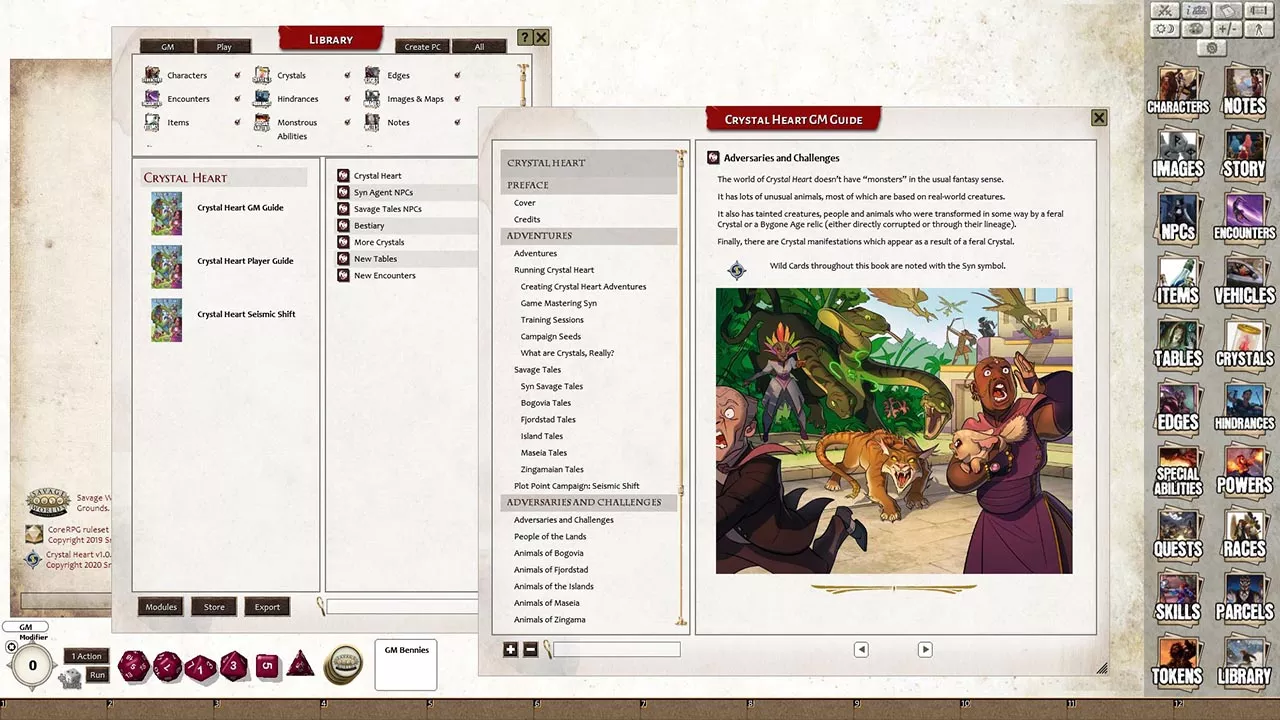Toggle the Edges checkmark in Library
1280x720 pixels.
pos(457,75)
